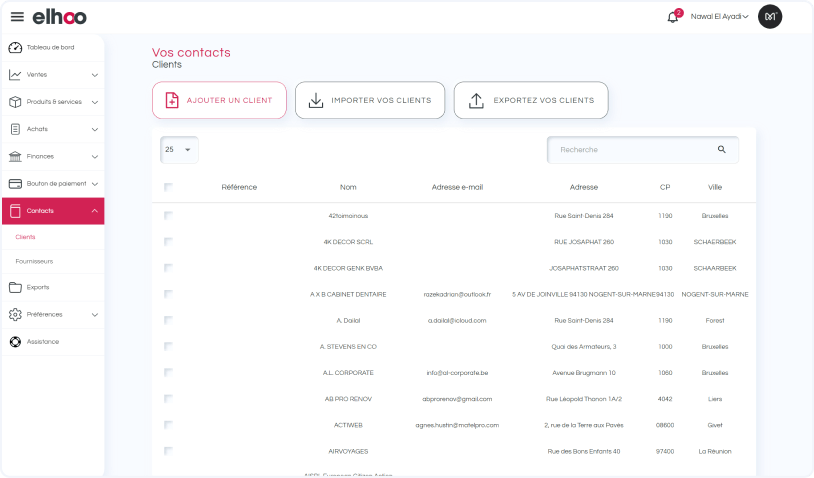
Task: Select Clients submenu item
Action: click(26, 237)
